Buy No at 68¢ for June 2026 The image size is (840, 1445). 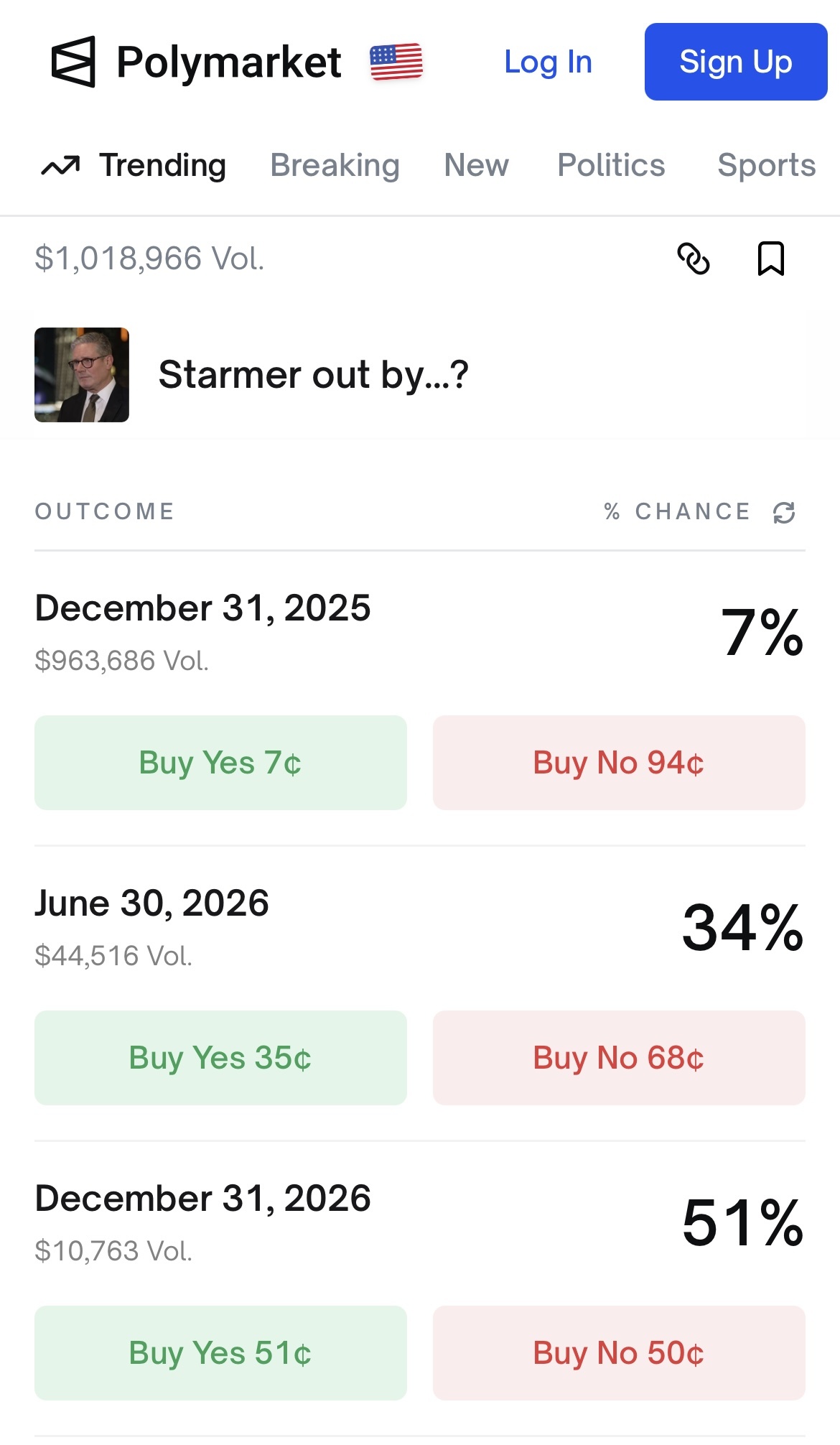coord(619,1058)
